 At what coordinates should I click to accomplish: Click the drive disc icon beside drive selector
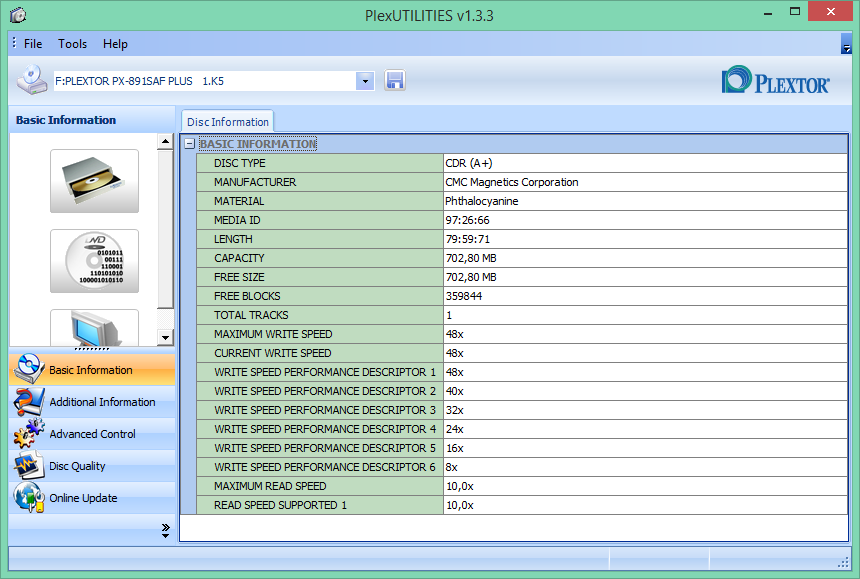coord(32,80)
